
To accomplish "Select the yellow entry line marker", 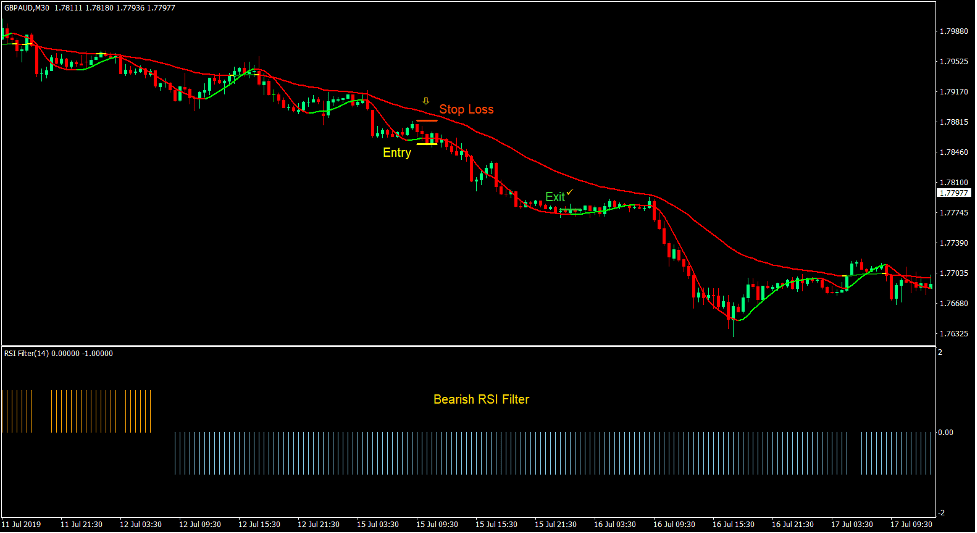I will pyautogui.click(x=427, y=144).
